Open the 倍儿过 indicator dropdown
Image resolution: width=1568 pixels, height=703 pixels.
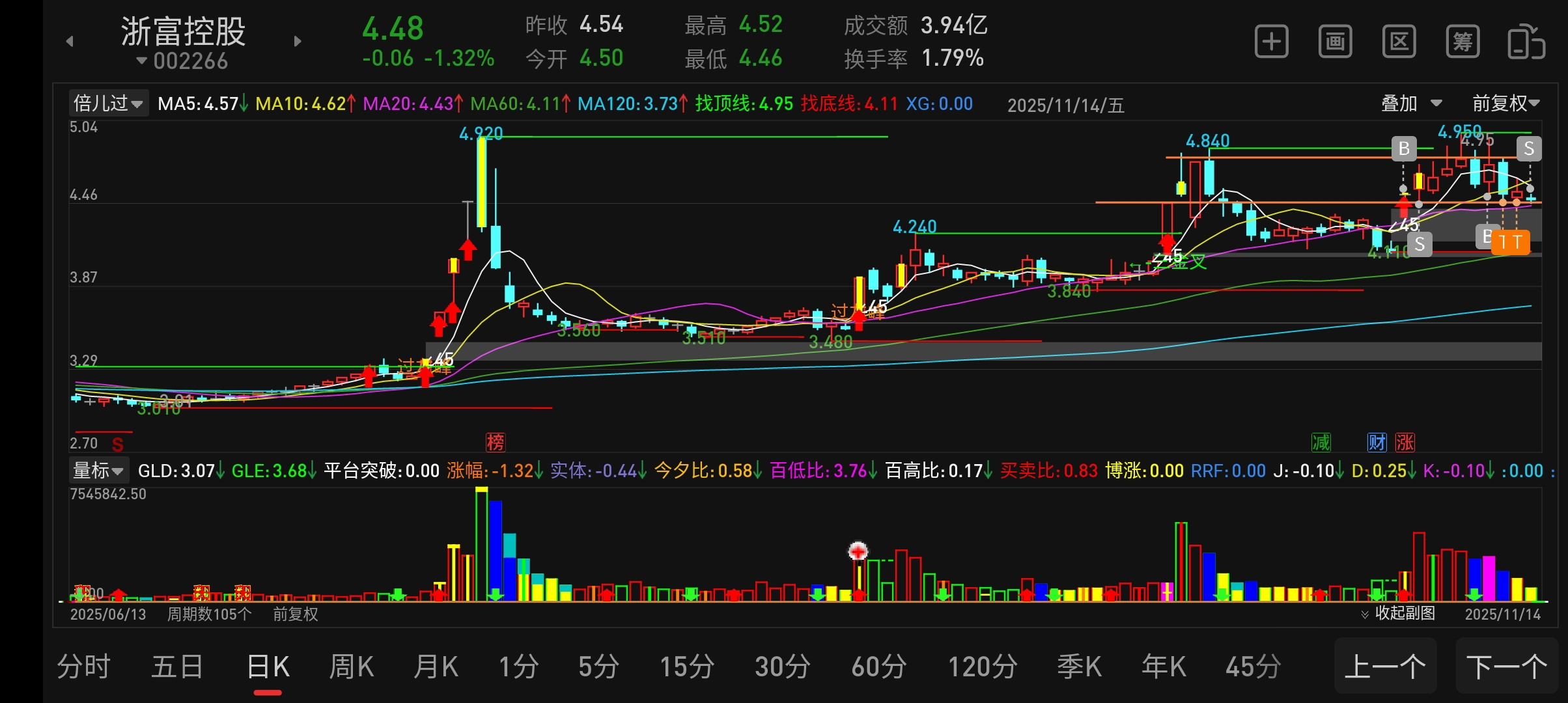(108, 103)
